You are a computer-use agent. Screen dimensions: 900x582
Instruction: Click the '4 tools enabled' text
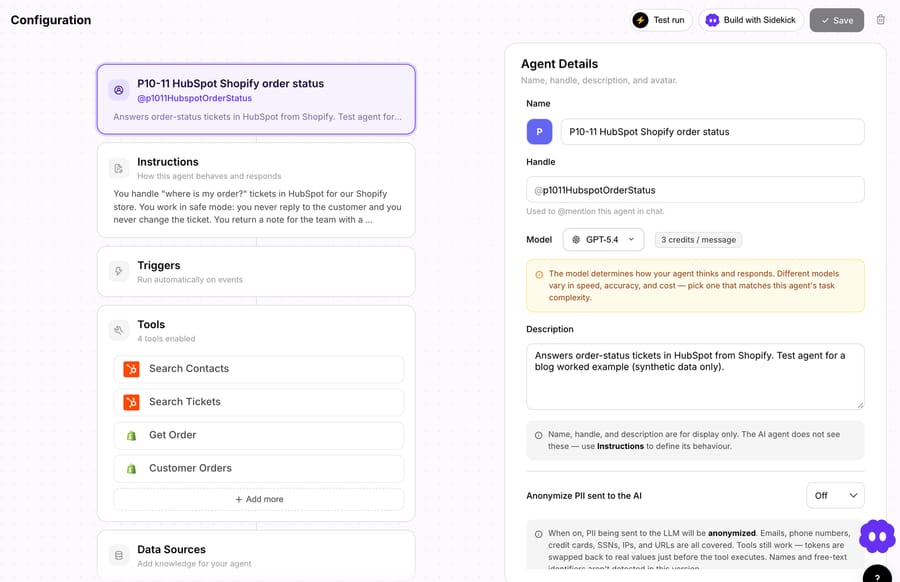click(x=166, y=339)
